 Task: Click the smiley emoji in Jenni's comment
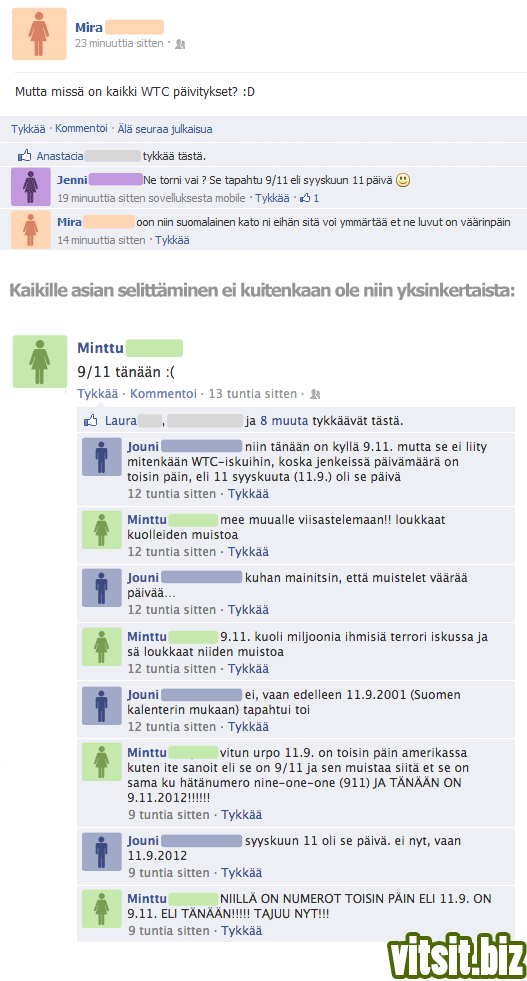point(403,180)
